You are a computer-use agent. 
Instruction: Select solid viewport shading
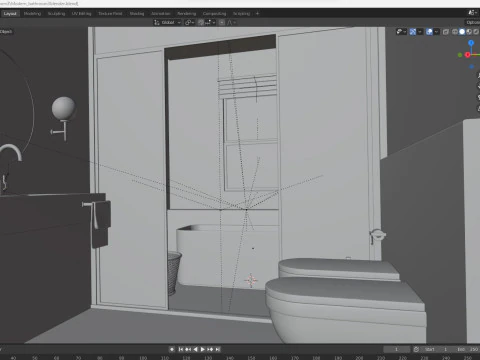coord(462,32)
